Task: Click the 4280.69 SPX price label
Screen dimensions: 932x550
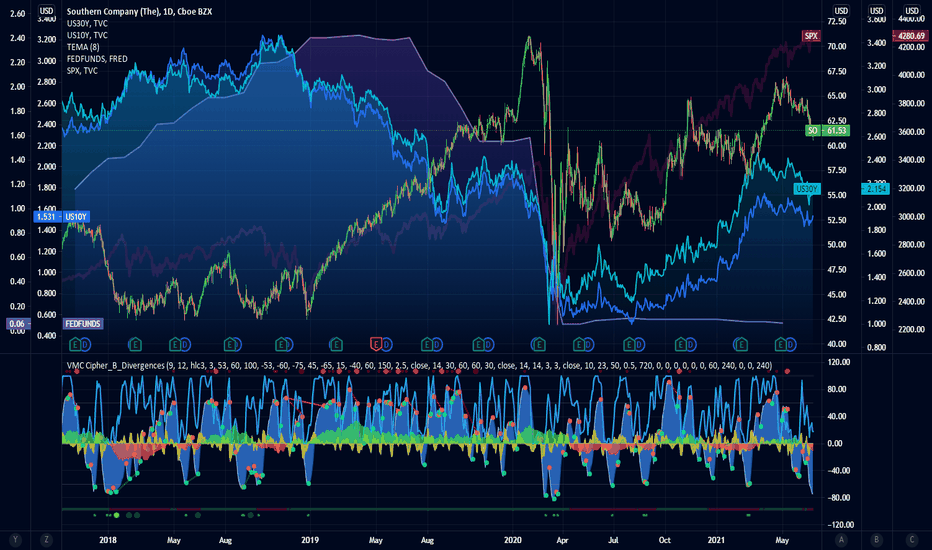Action: click(911, 36)
